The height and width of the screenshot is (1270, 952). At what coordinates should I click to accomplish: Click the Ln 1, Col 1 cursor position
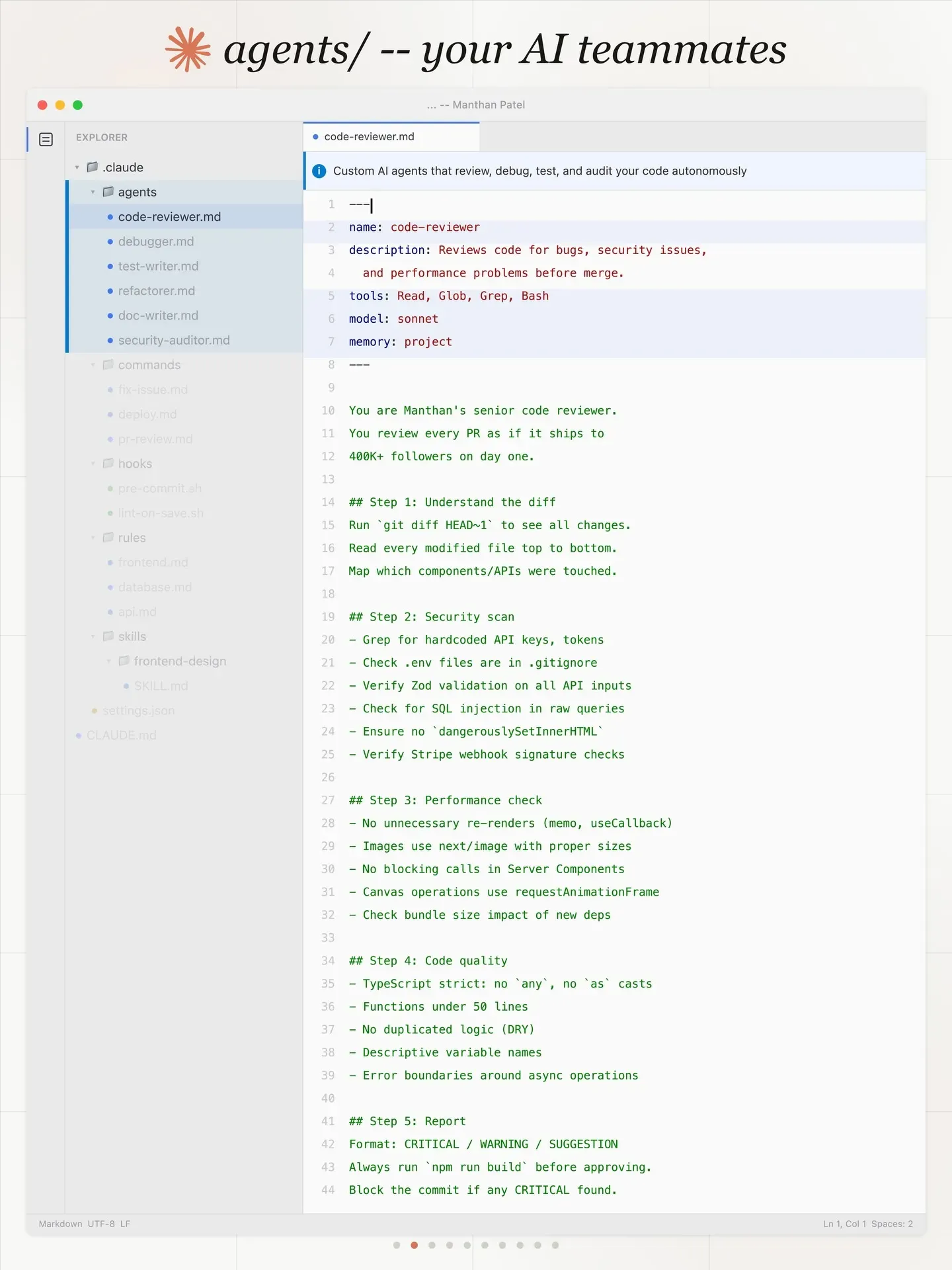click(844, 1224)
